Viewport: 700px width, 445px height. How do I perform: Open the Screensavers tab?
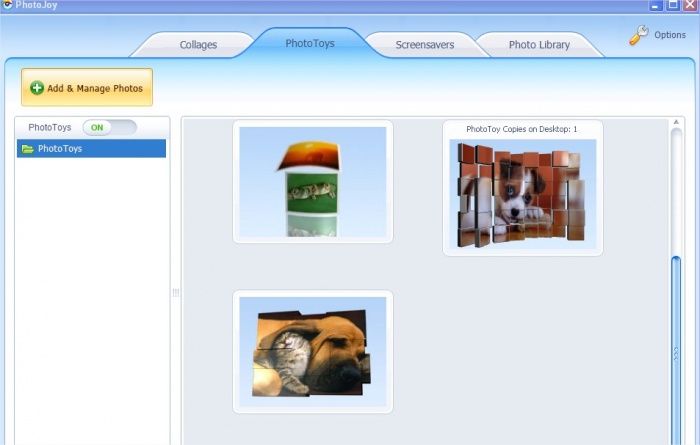click(425, 45)
